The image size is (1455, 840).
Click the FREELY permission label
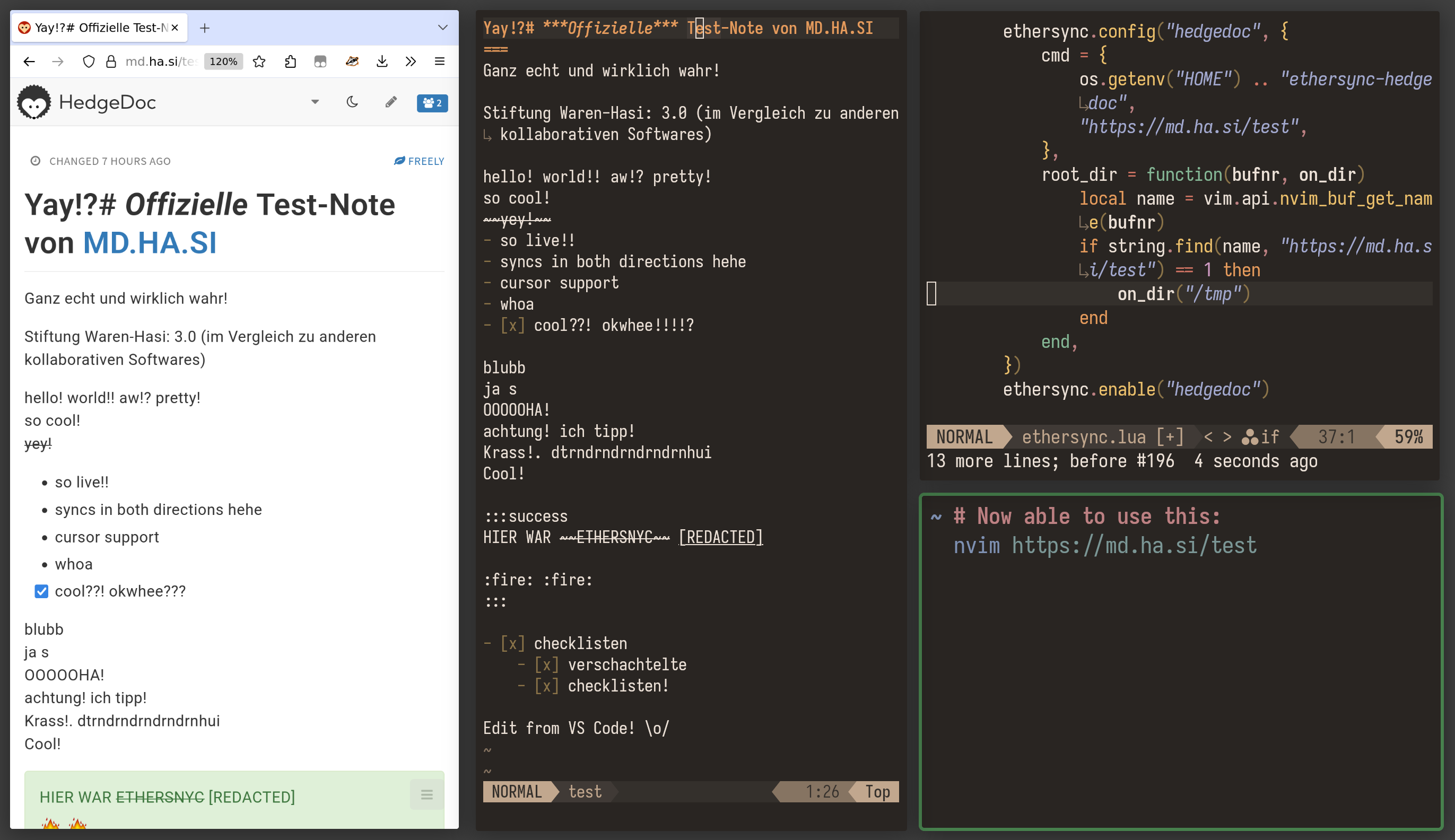[x=419, y=161]
